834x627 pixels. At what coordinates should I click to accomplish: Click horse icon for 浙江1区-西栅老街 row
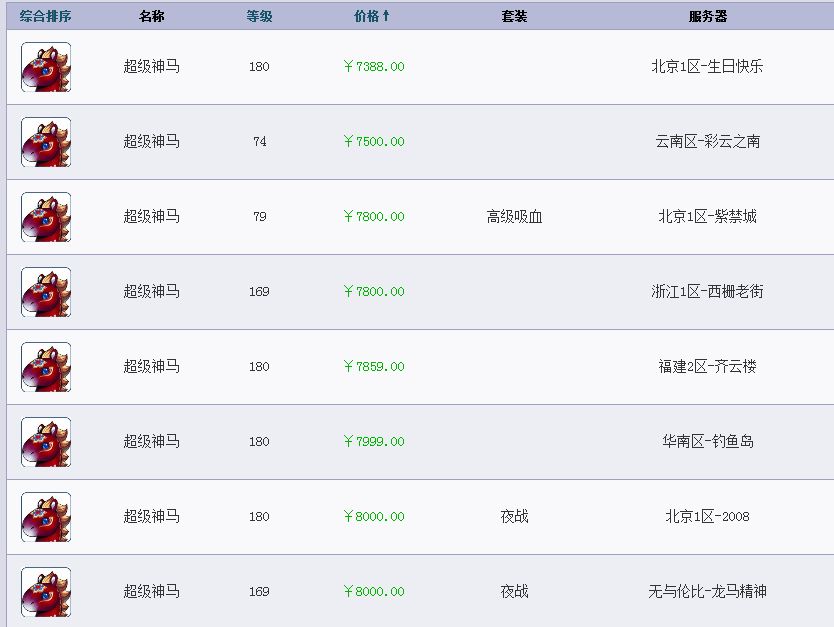point(46,292)
